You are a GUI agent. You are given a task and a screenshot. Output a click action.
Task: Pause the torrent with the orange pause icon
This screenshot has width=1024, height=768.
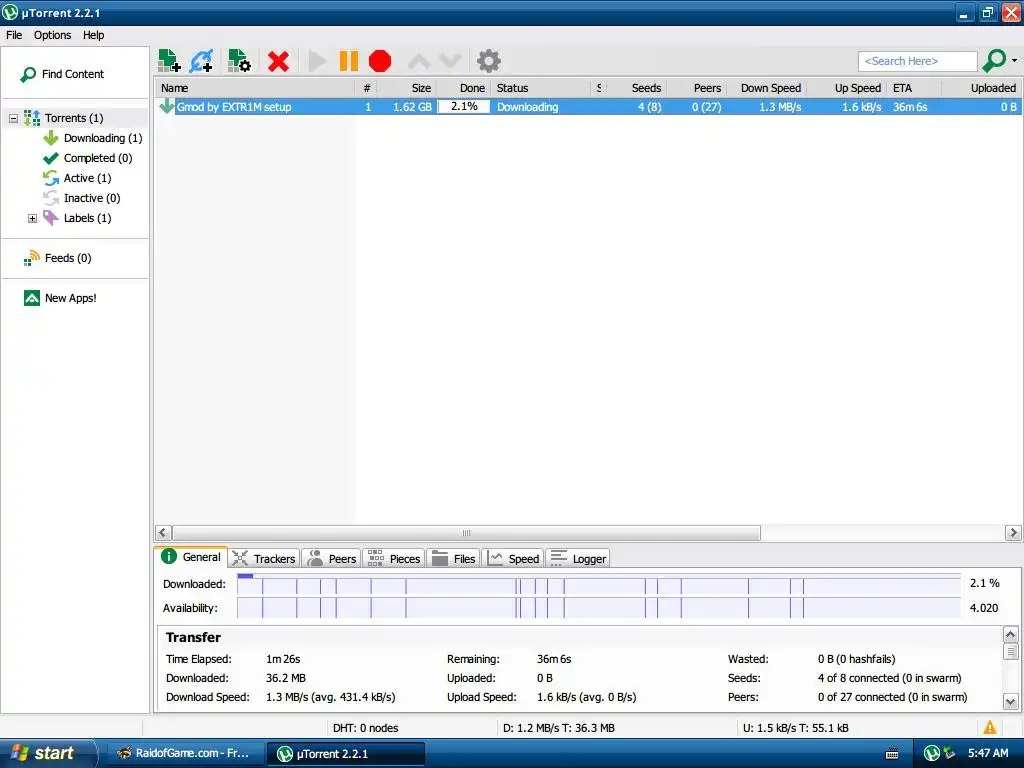(x=349, y=61)
